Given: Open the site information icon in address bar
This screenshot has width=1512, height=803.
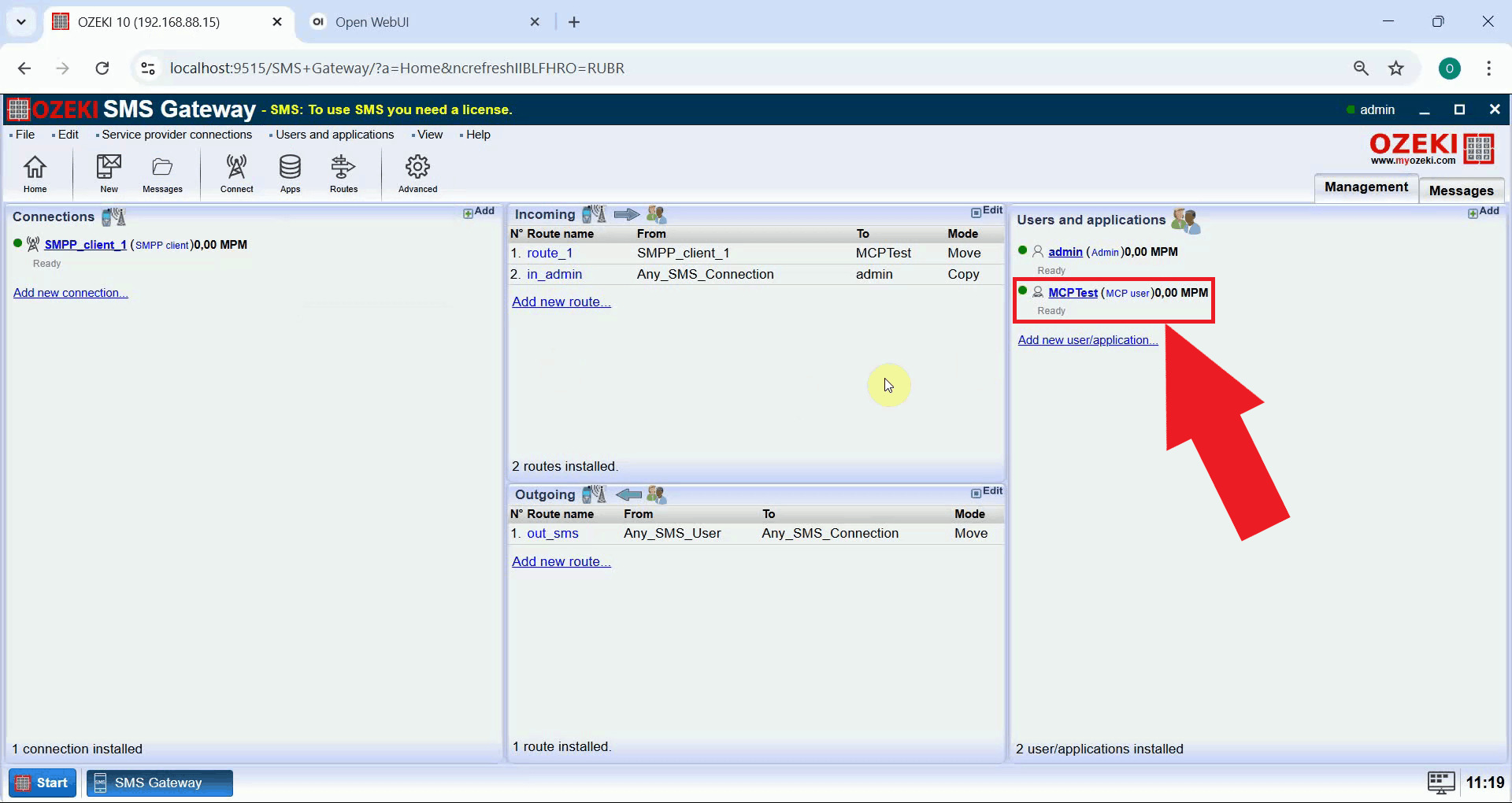Looking at the screenshot, I should tap(148, 68).
